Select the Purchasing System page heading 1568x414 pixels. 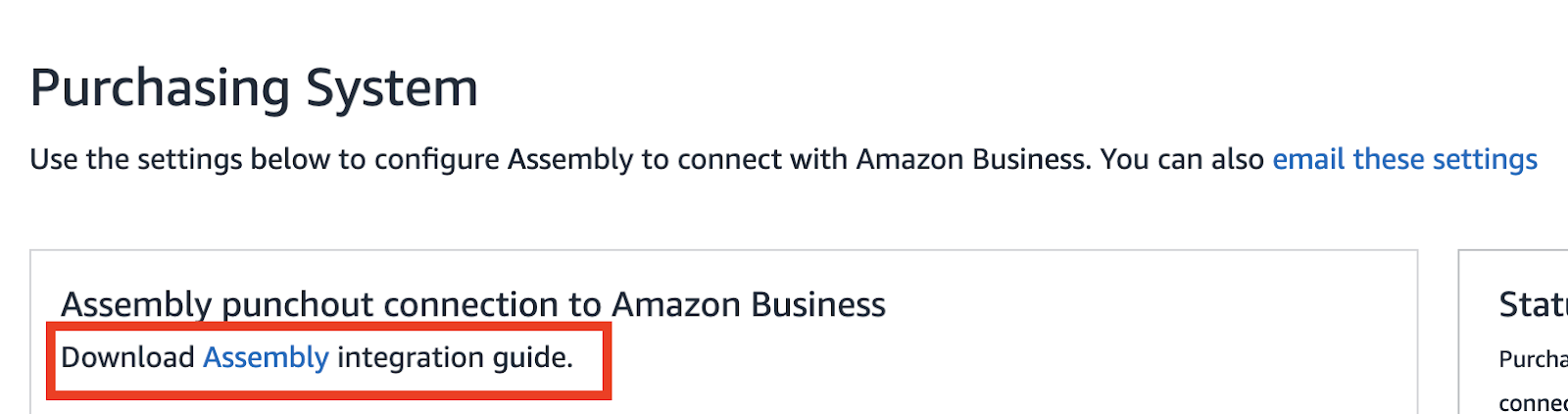coord(255,88)
